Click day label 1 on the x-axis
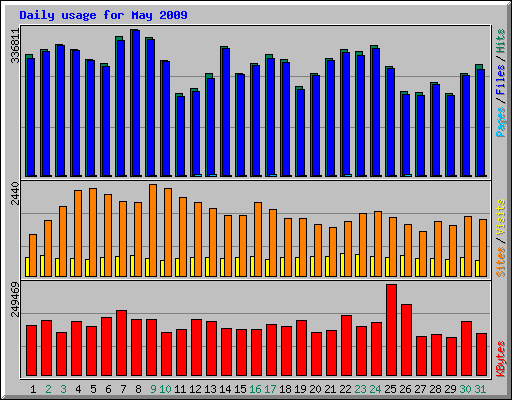Viewport: 512px width, 400px height. 33,389
